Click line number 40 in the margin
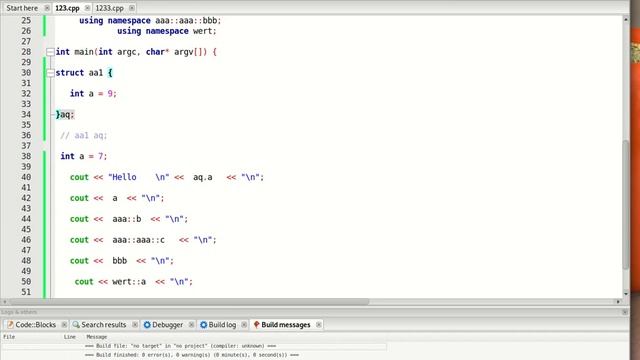 pos(26,177)
